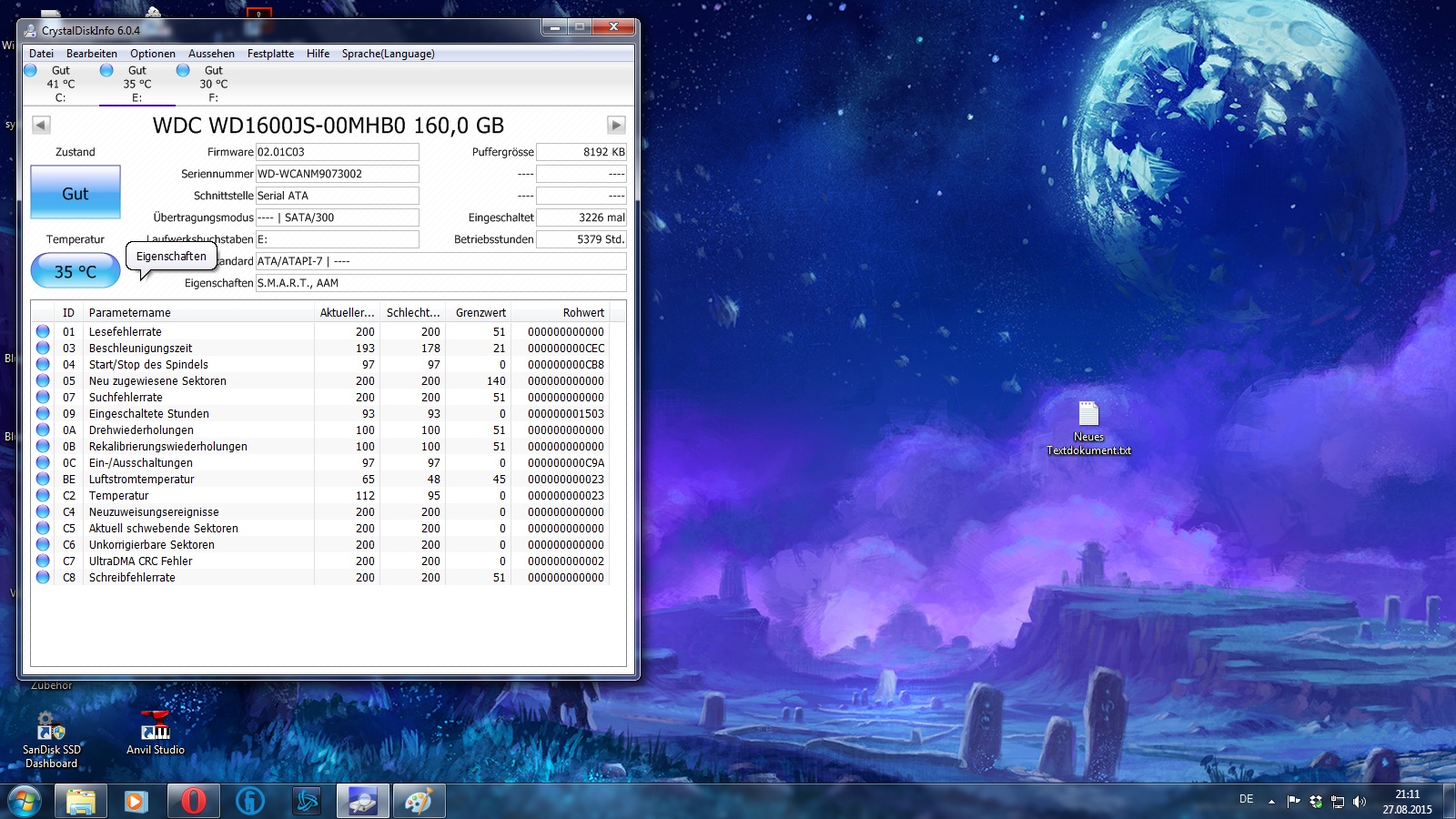This screenshot has height=819, width=1456.
Task: Click status icon of Rekalibrierungswiederholungen row
Action: (43, 446)
